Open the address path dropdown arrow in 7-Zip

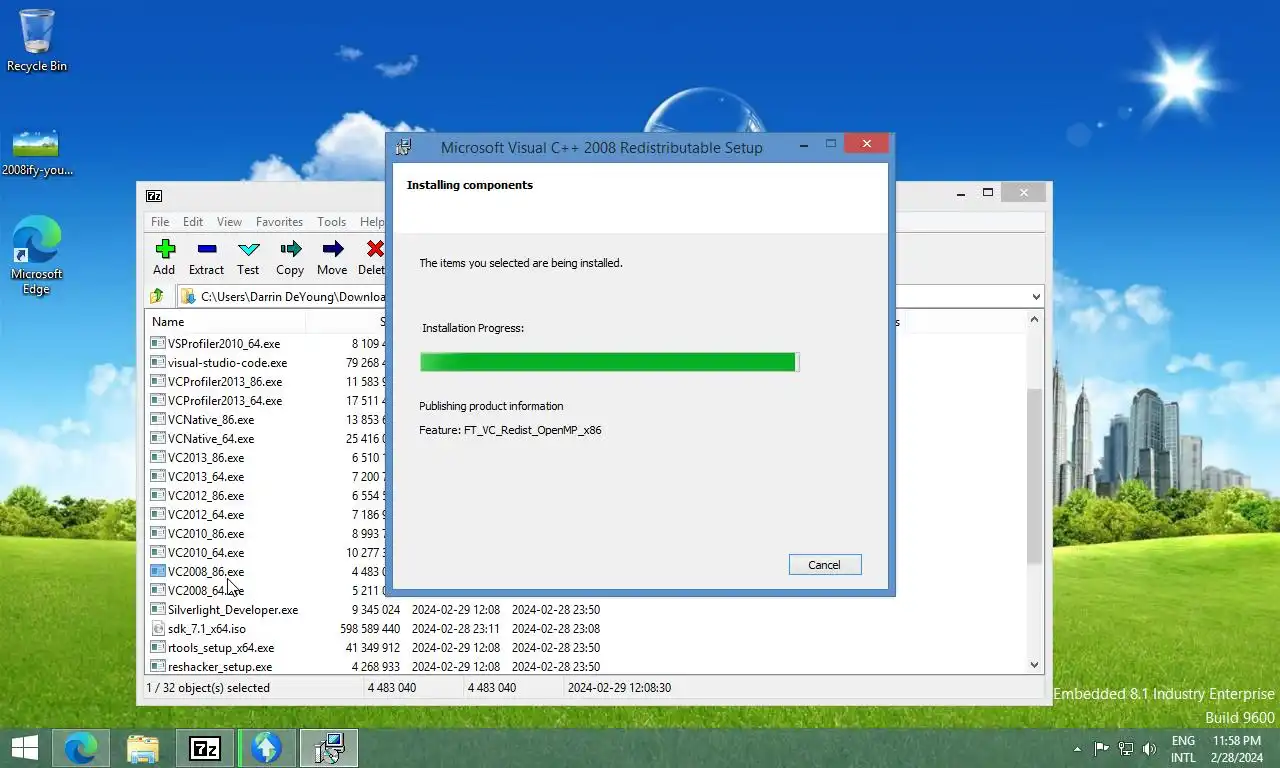click(1035, 296)
